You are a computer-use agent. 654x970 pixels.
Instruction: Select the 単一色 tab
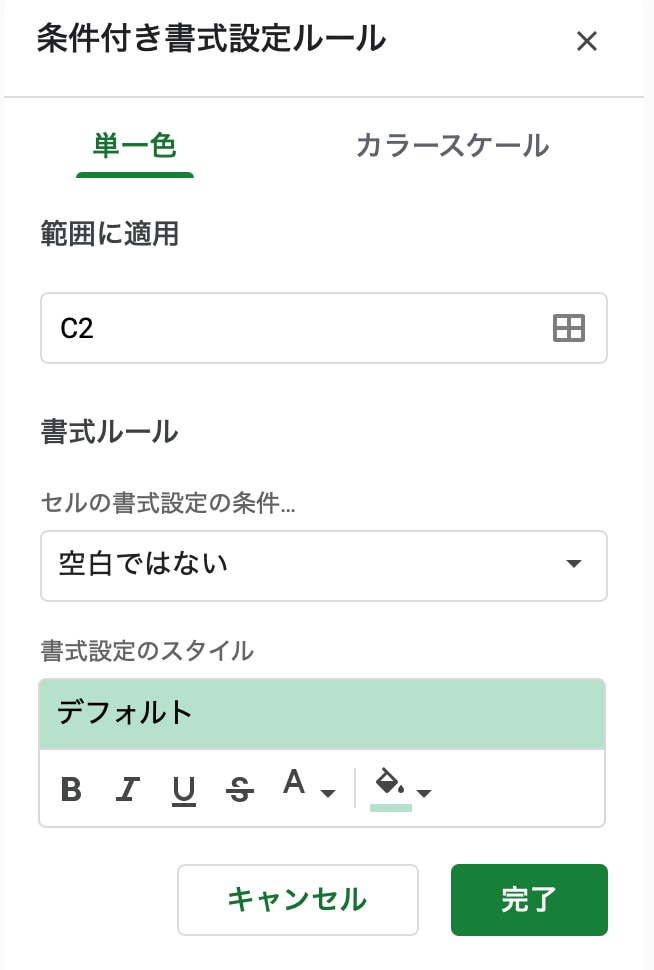click(x=134, y=145)
